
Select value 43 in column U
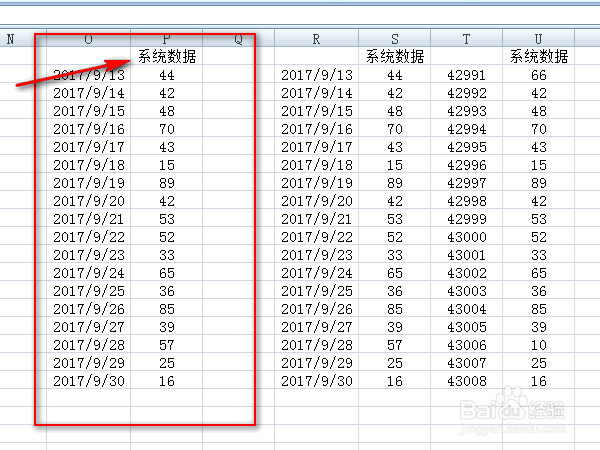click(x=538, y=147)
